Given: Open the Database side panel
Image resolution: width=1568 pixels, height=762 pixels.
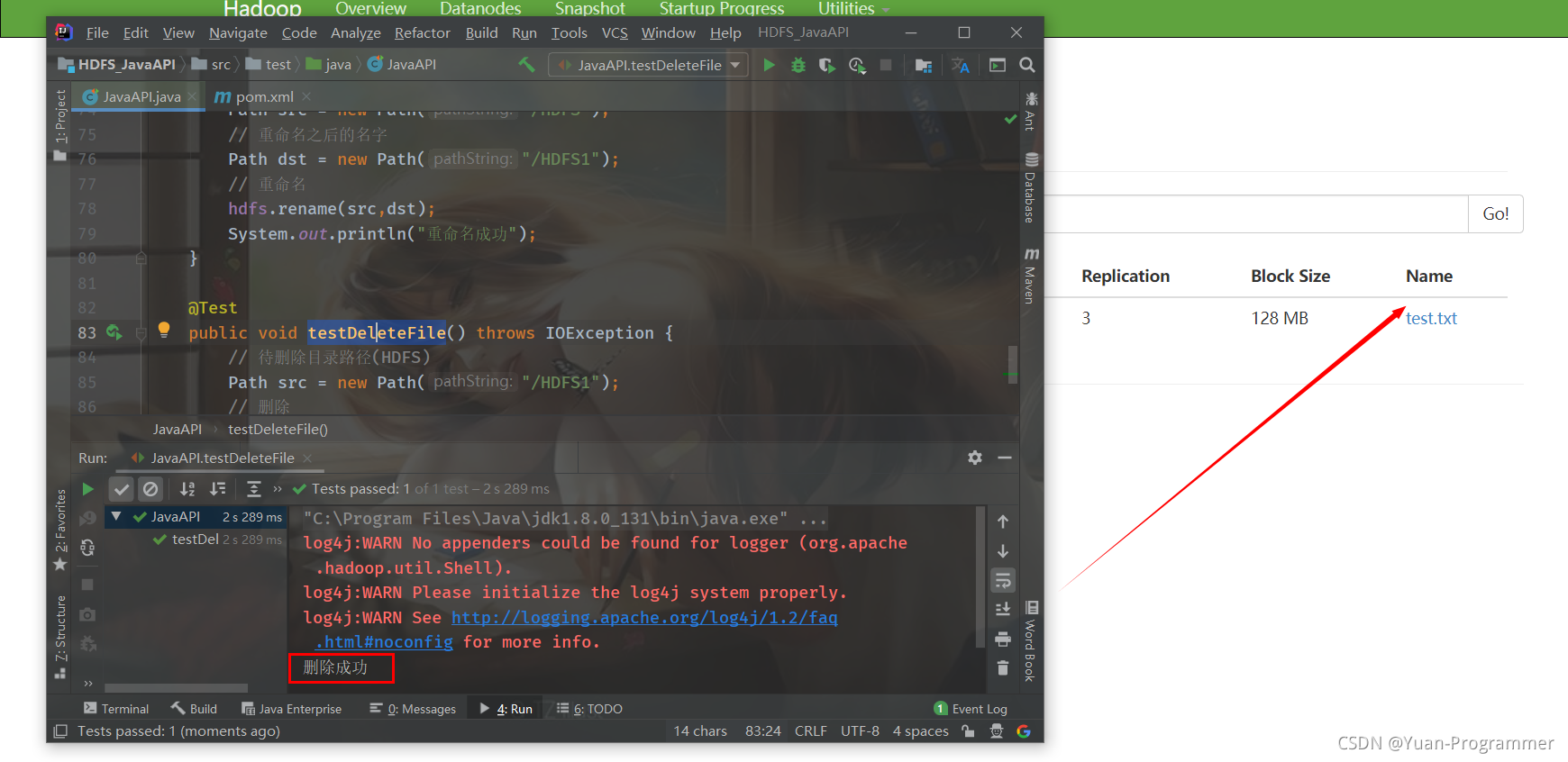Looking at the screenshot, I should [x=1031, y=187].
